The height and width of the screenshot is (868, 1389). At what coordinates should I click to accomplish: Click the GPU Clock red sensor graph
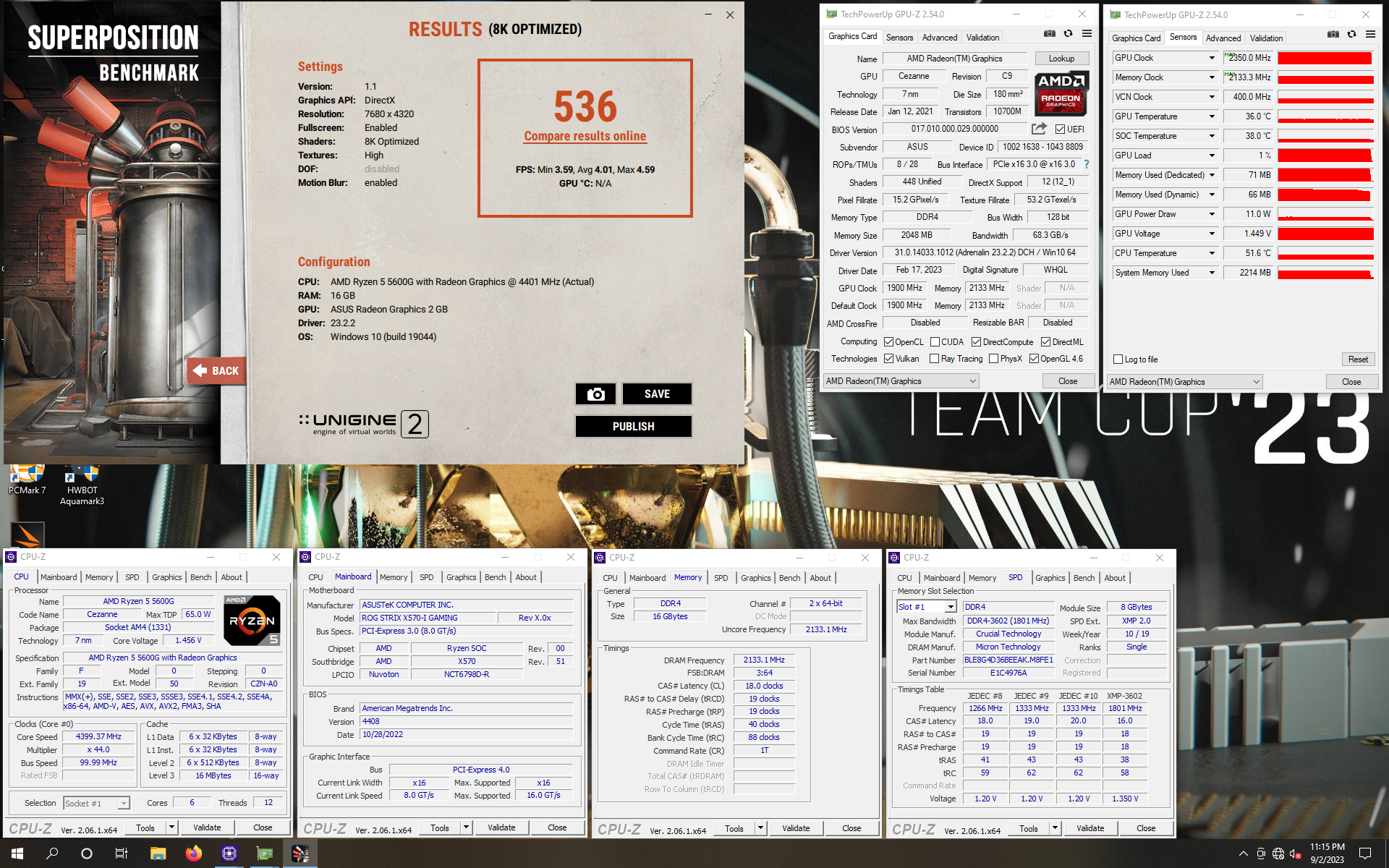click(1325, 58)
